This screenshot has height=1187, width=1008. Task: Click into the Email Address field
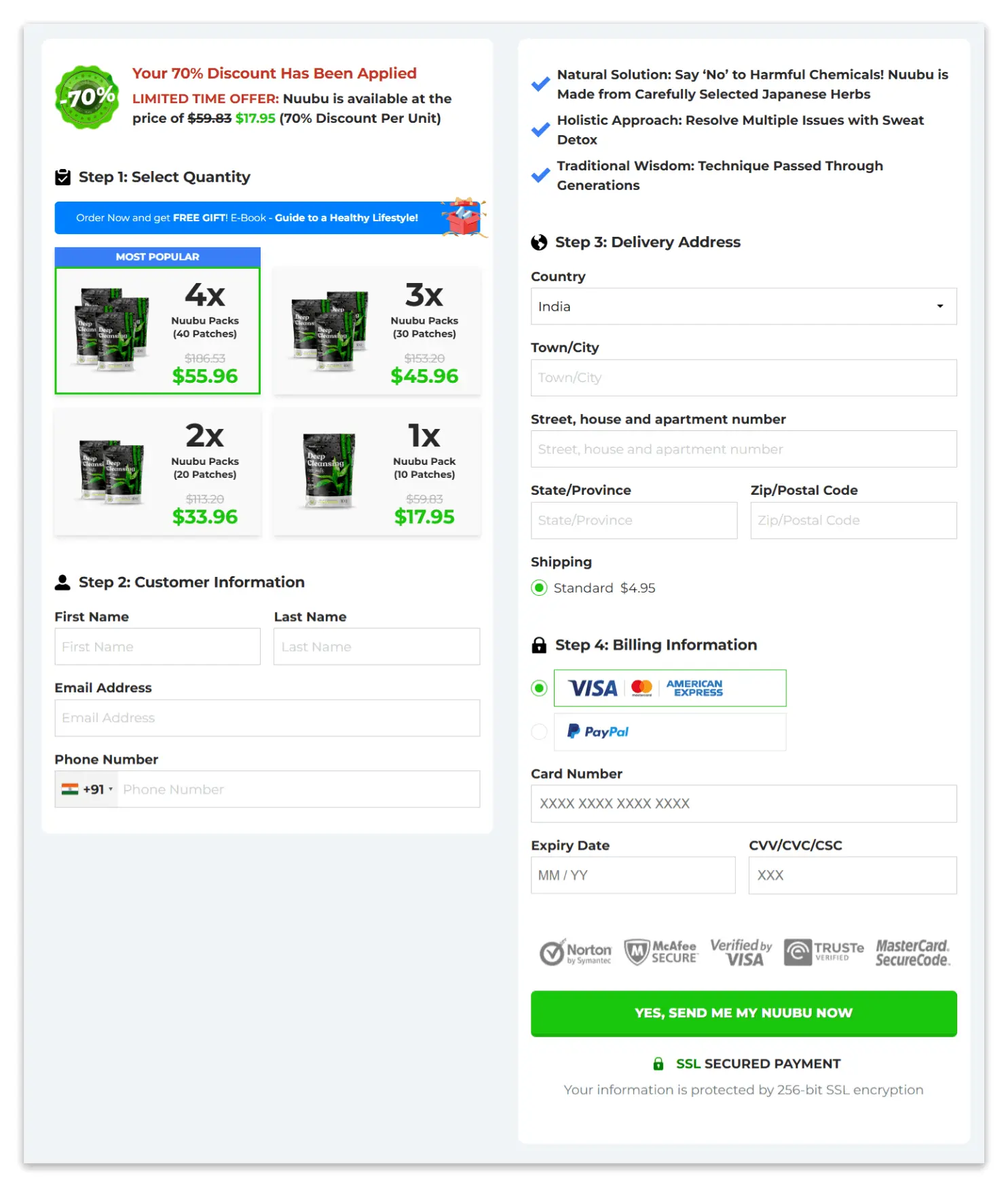tap(267, 718)
